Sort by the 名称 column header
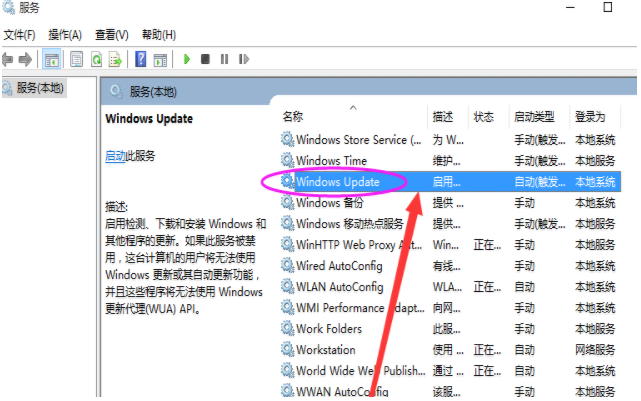 tap(293, 117)
